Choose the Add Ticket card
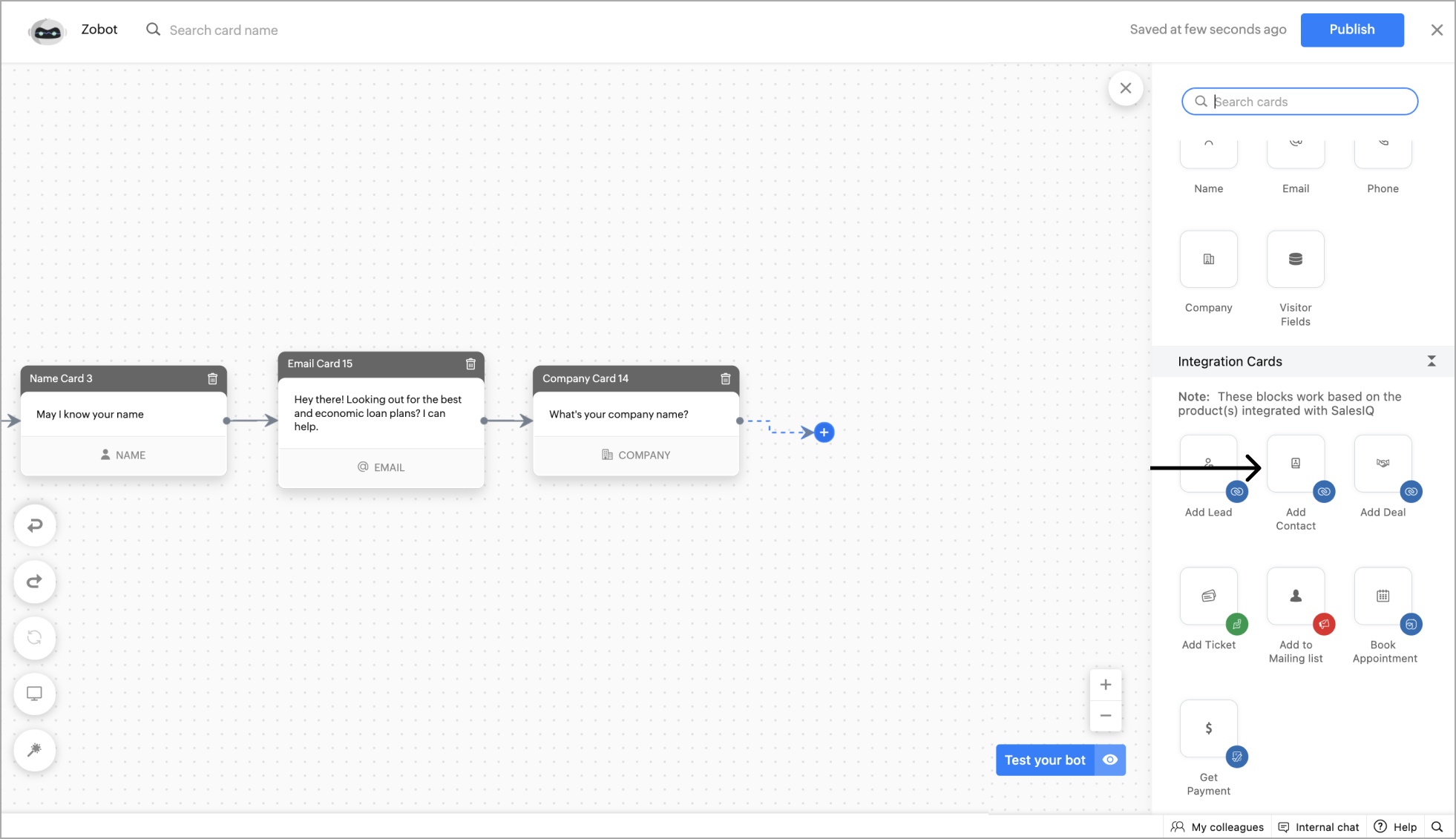1456x839 pixels. 1208,596
